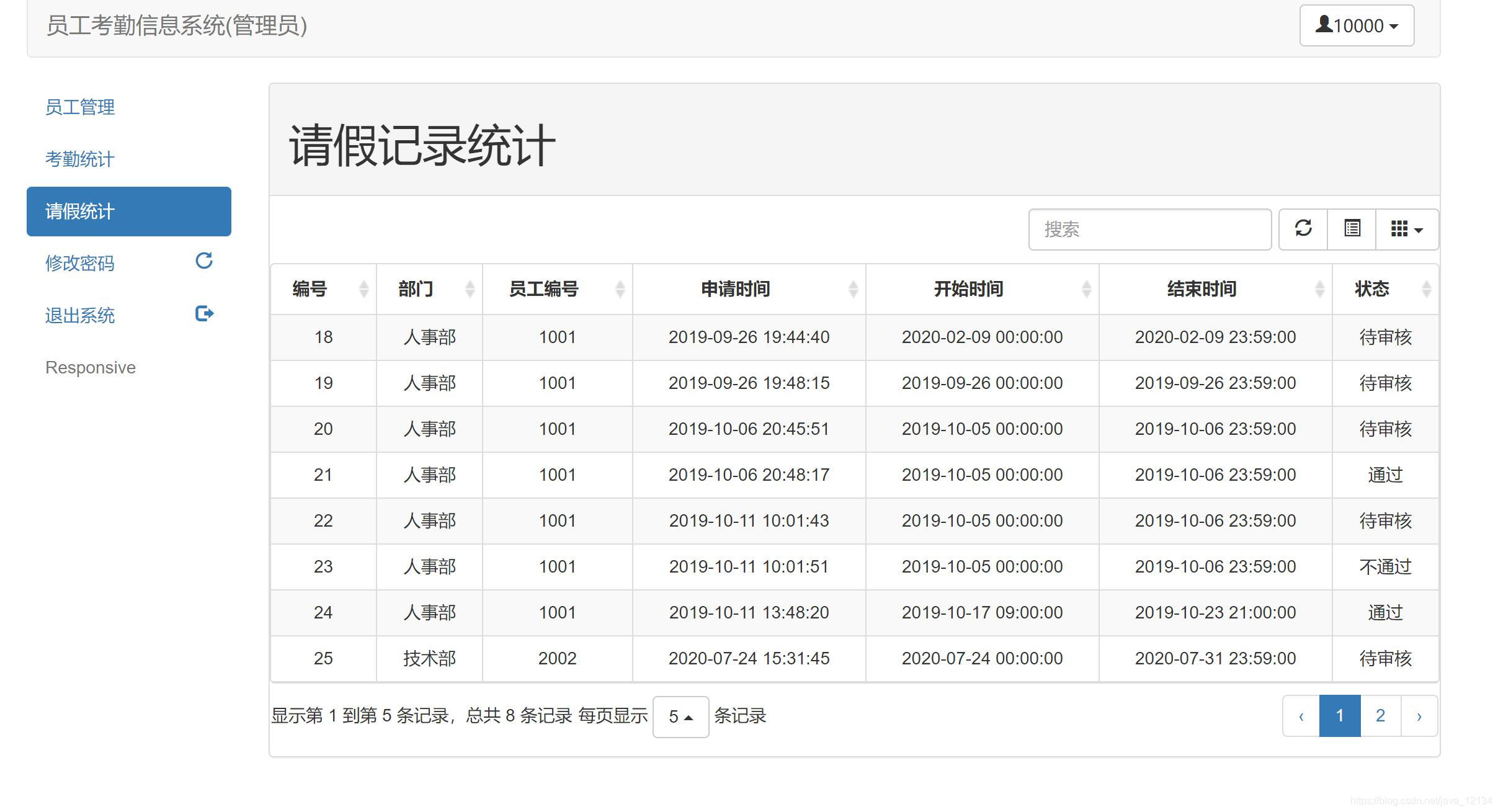The image size is (1498, 812).
Task: Click the logout icon beside 退出系统
Action: pyautogui.click(x=205, y=313)
